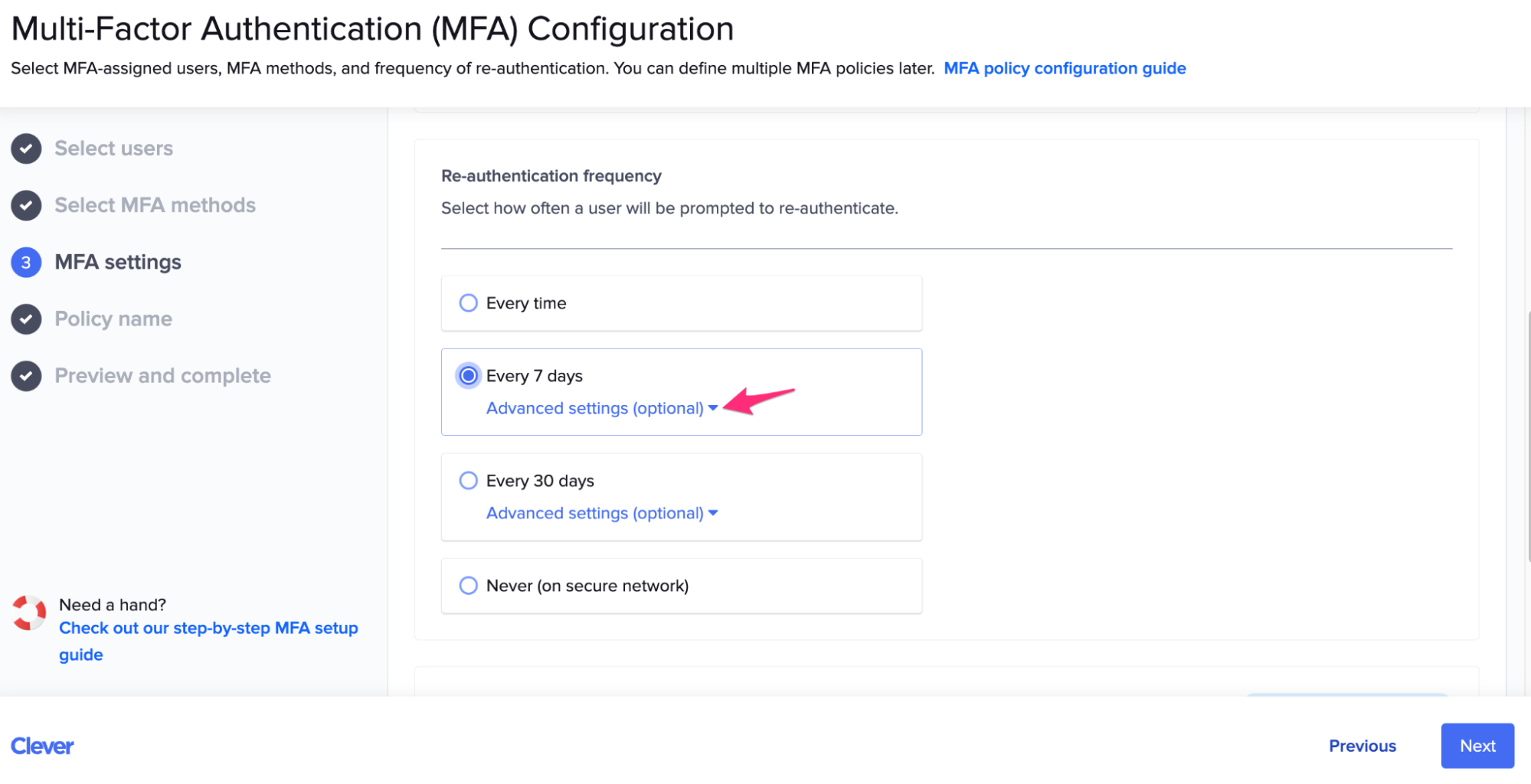This screenshot has height=784, width=1531.
Task: Click the checkmark icon beside Policy name
Action: (26, 319)
